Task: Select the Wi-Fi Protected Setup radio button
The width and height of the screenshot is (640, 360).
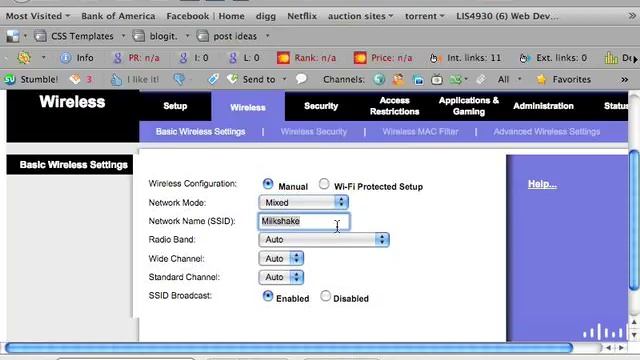Action: coord(324,184)
